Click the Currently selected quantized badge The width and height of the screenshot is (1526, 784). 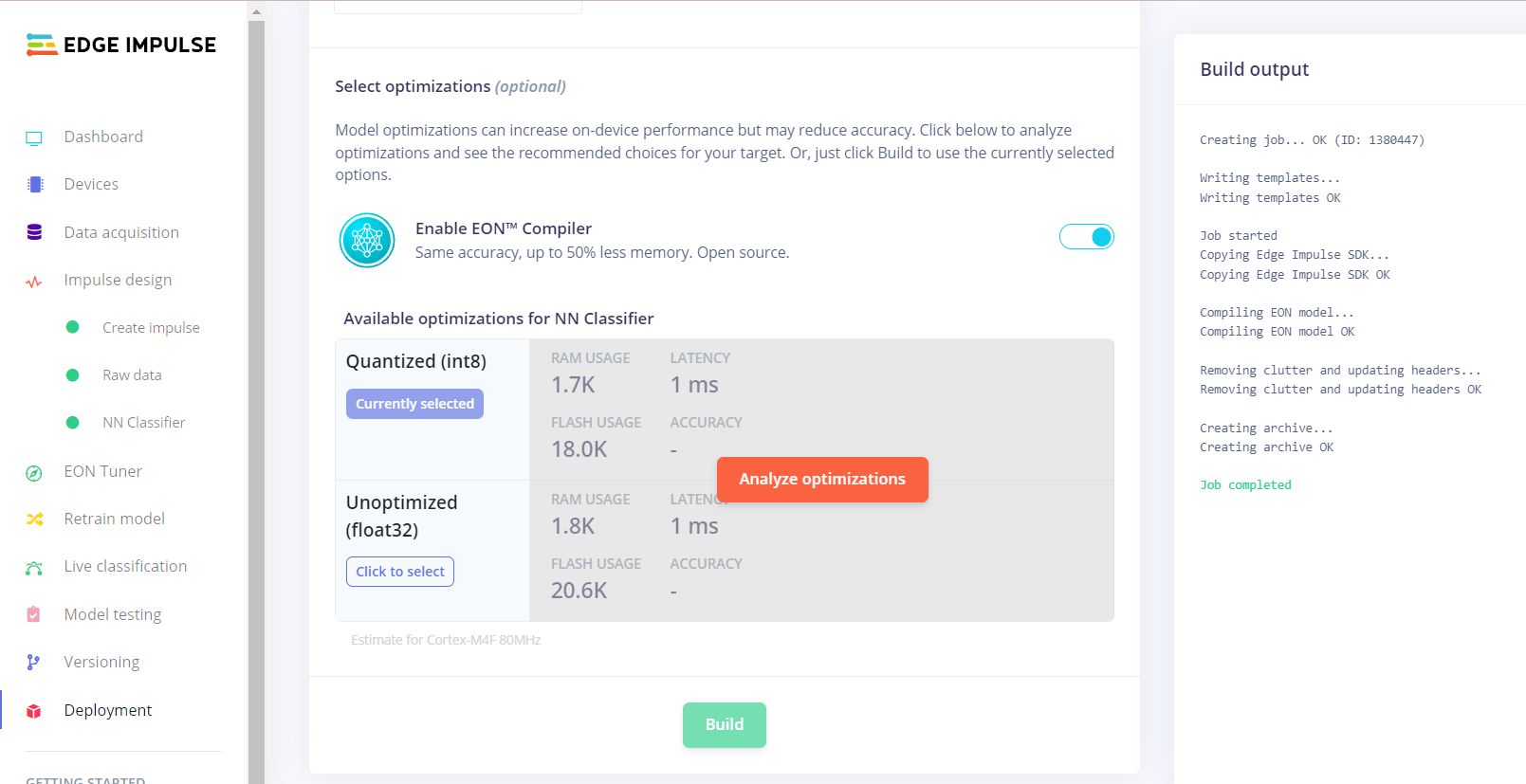pyautogui.click(x=414, y=404)
